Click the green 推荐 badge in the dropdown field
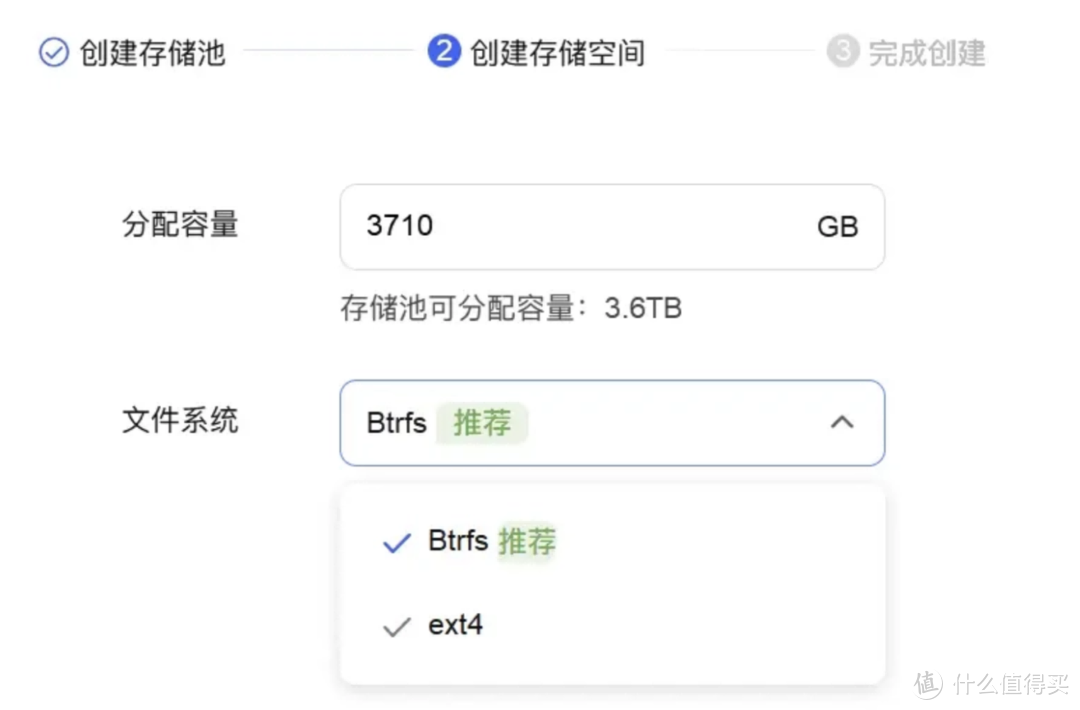The height and width of the screenshot is (710, 1080). point(483,422)
